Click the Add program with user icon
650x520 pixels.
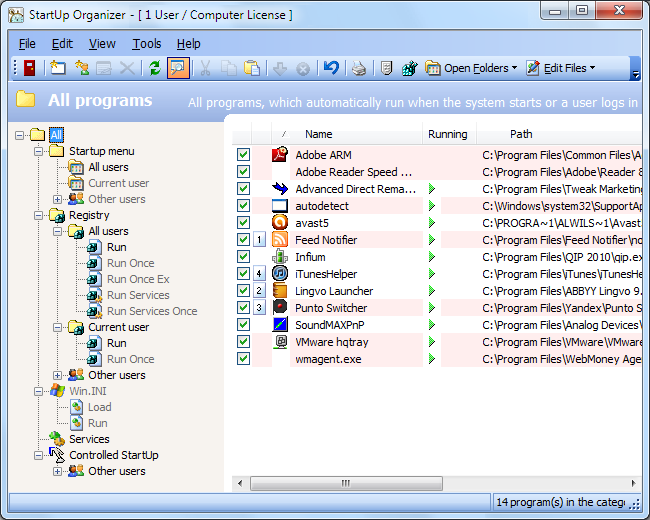click(x=82, y=68)
